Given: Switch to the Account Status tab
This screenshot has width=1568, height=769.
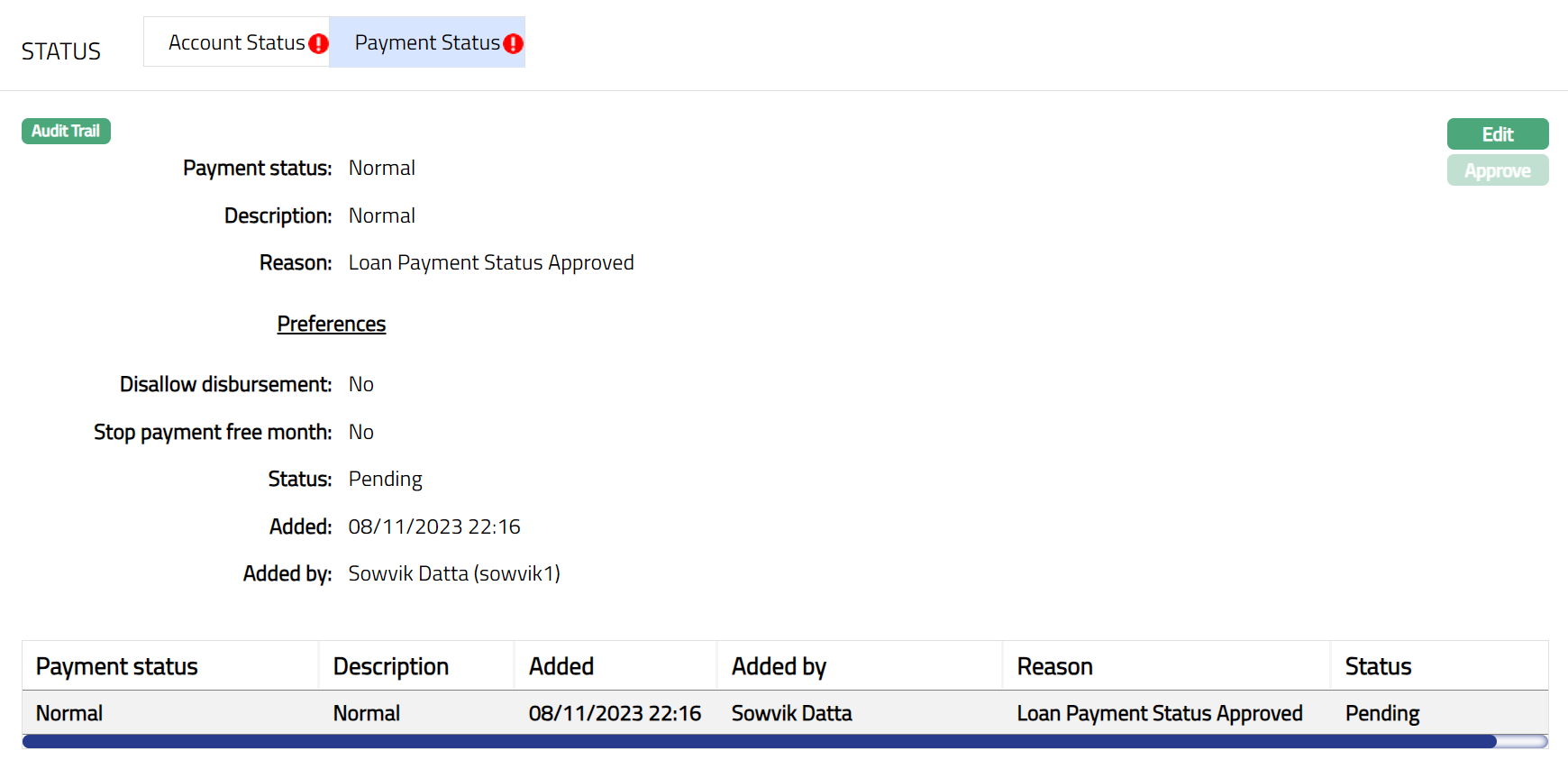Looking at the screenshot, I should pos(236,42).
